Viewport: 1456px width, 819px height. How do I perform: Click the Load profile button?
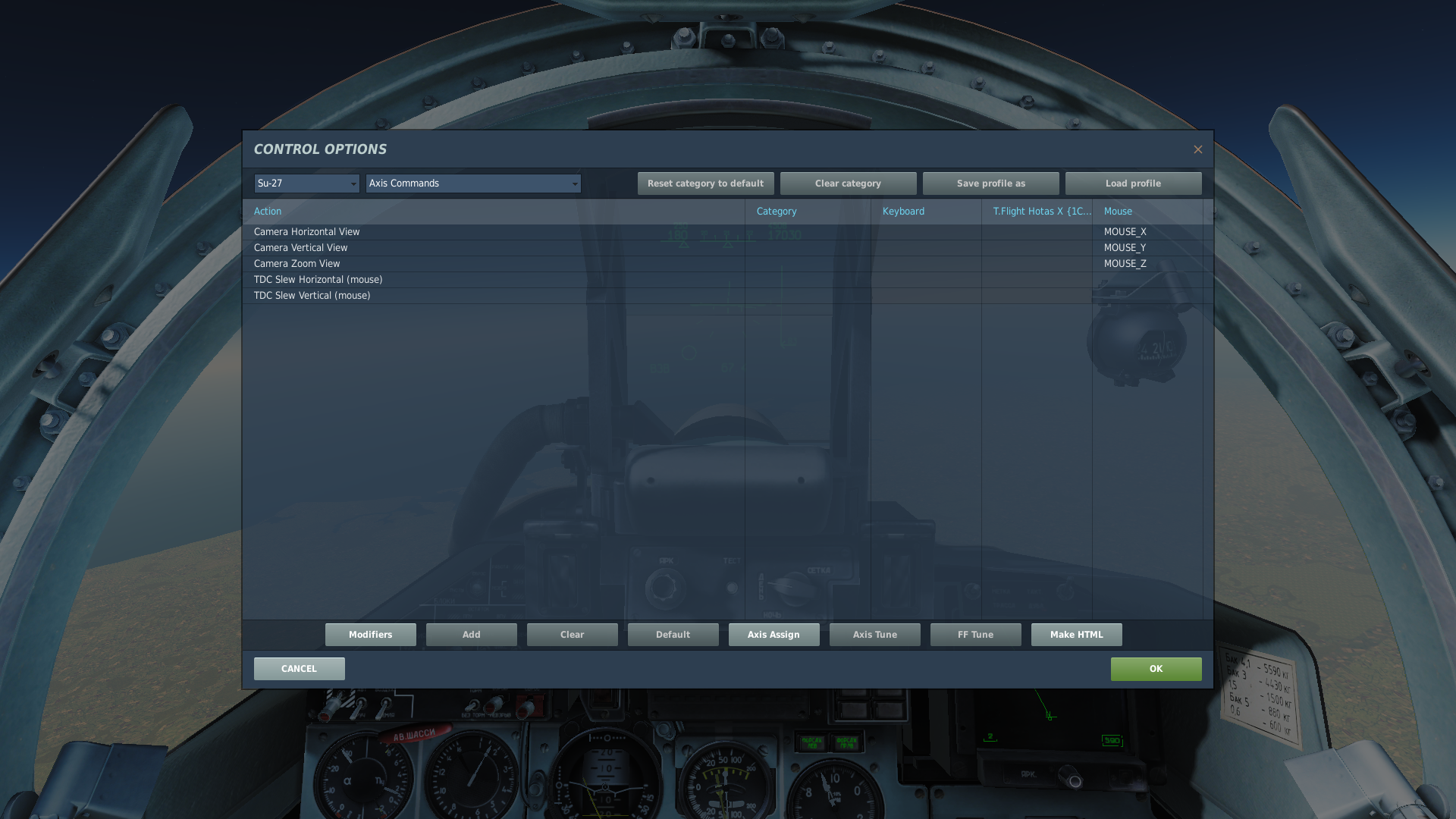point(1133,184)
